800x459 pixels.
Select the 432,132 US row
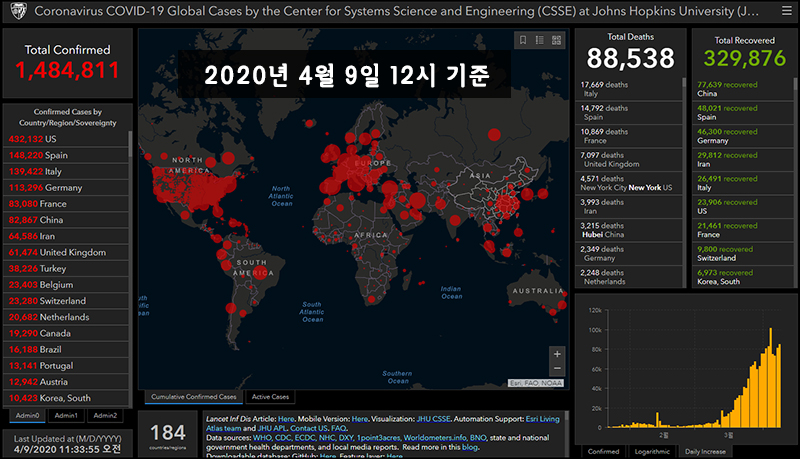point(66,139)
